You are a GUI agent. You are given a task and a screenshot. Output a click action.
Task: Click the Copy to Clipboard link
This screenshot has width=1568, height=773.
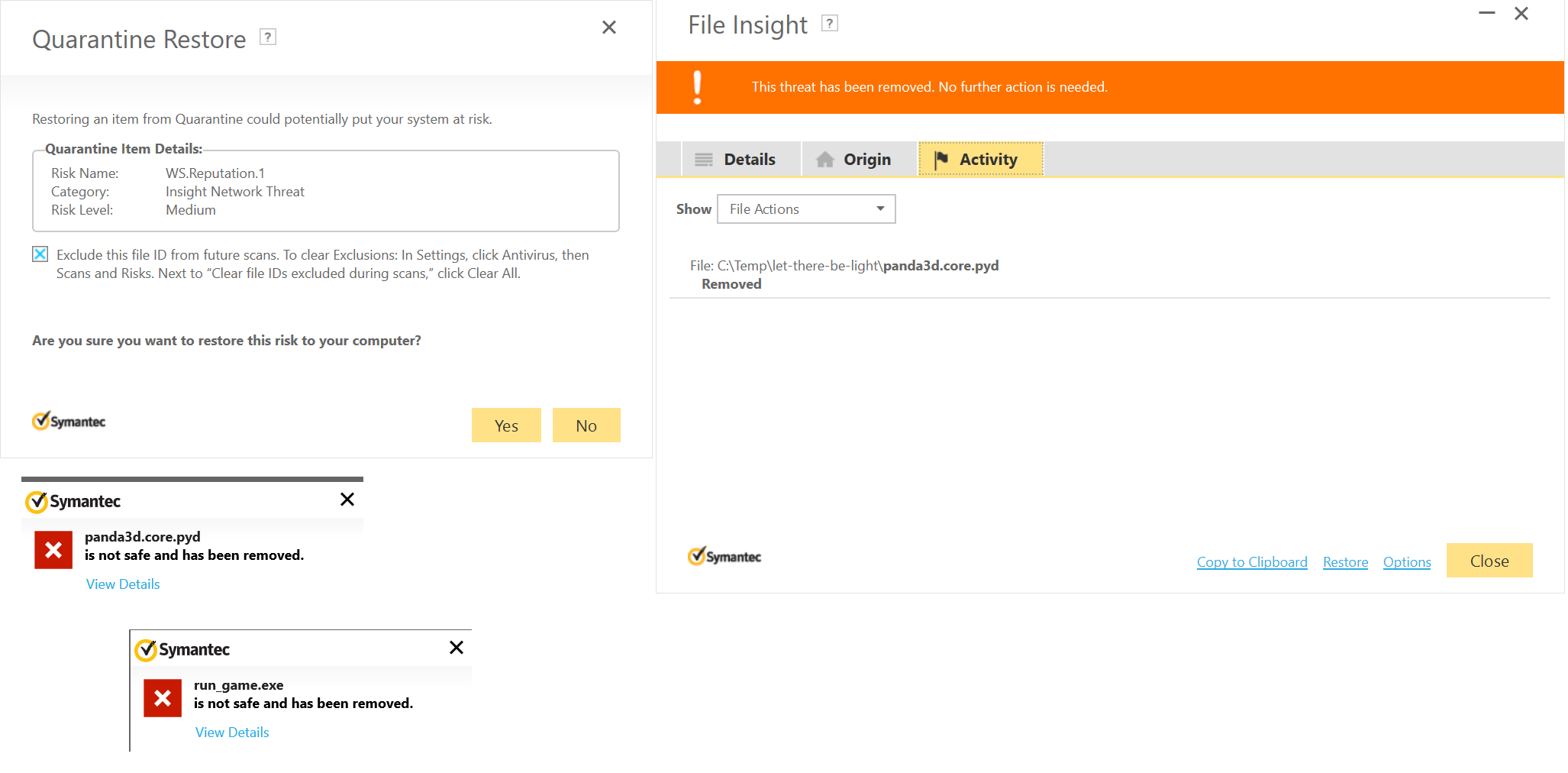tap(1252, 562)
